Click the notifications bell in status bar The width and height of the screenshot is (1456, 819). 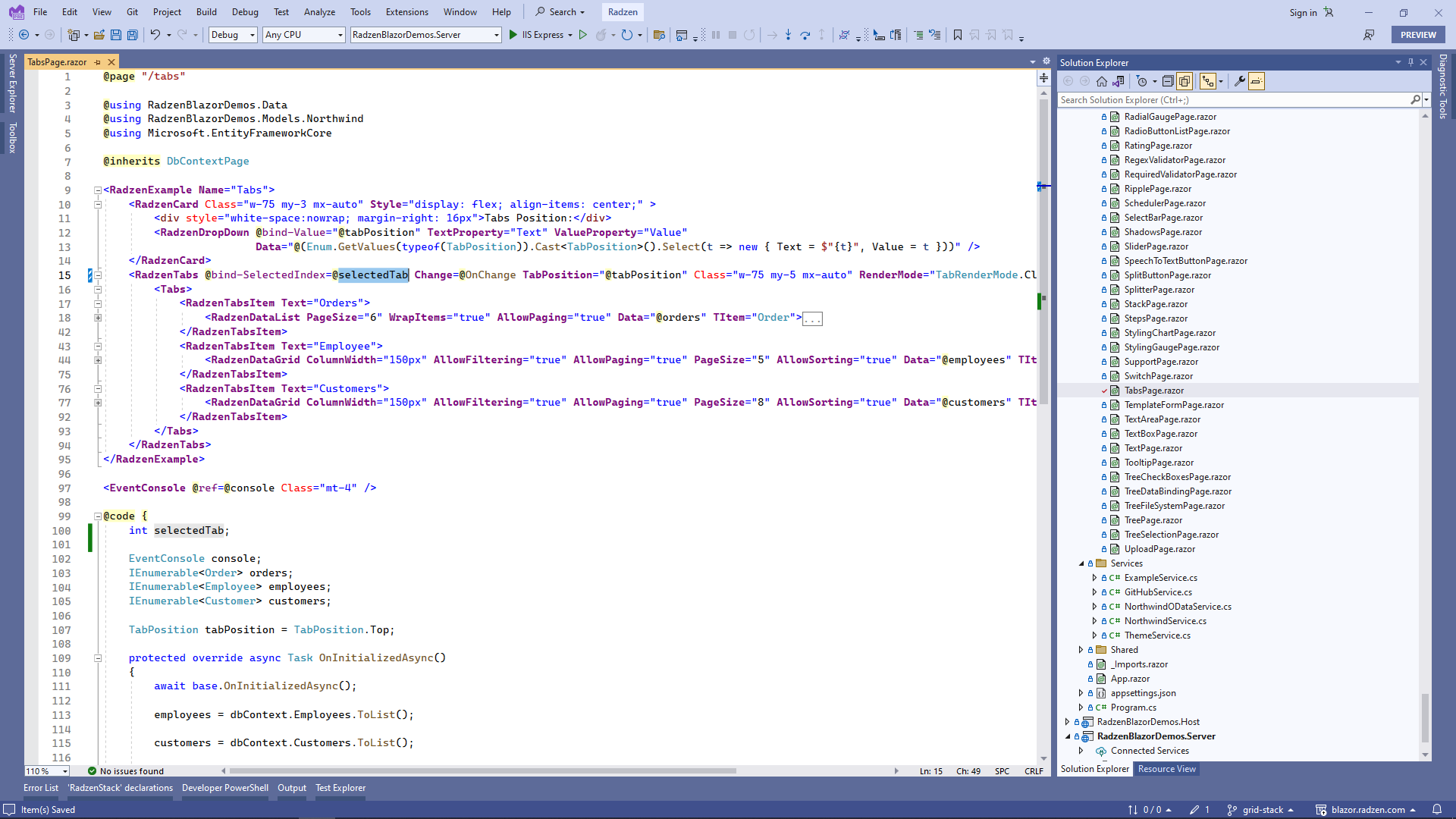click(x=1436, y=809)
